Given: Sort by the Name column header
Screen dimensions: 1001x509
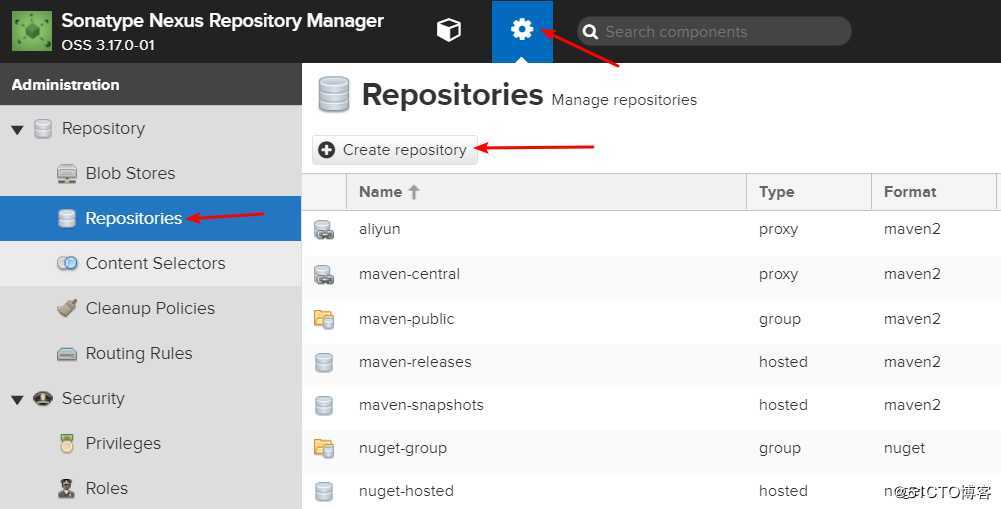Looking at the screenshot, I should coord(546,192).
